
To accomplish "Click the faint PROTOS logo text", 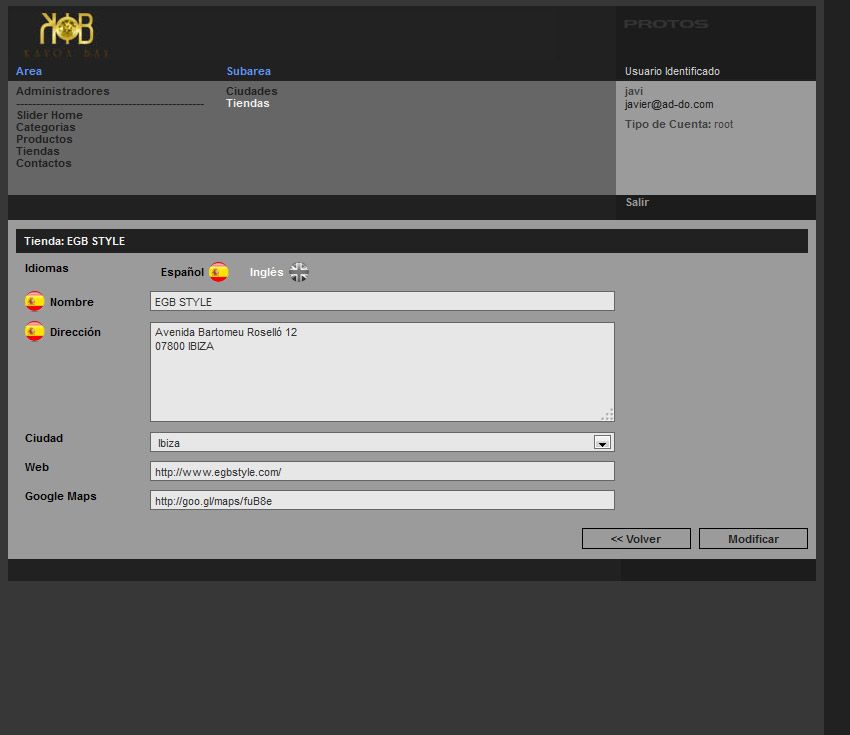I will [x=666, y=24].
